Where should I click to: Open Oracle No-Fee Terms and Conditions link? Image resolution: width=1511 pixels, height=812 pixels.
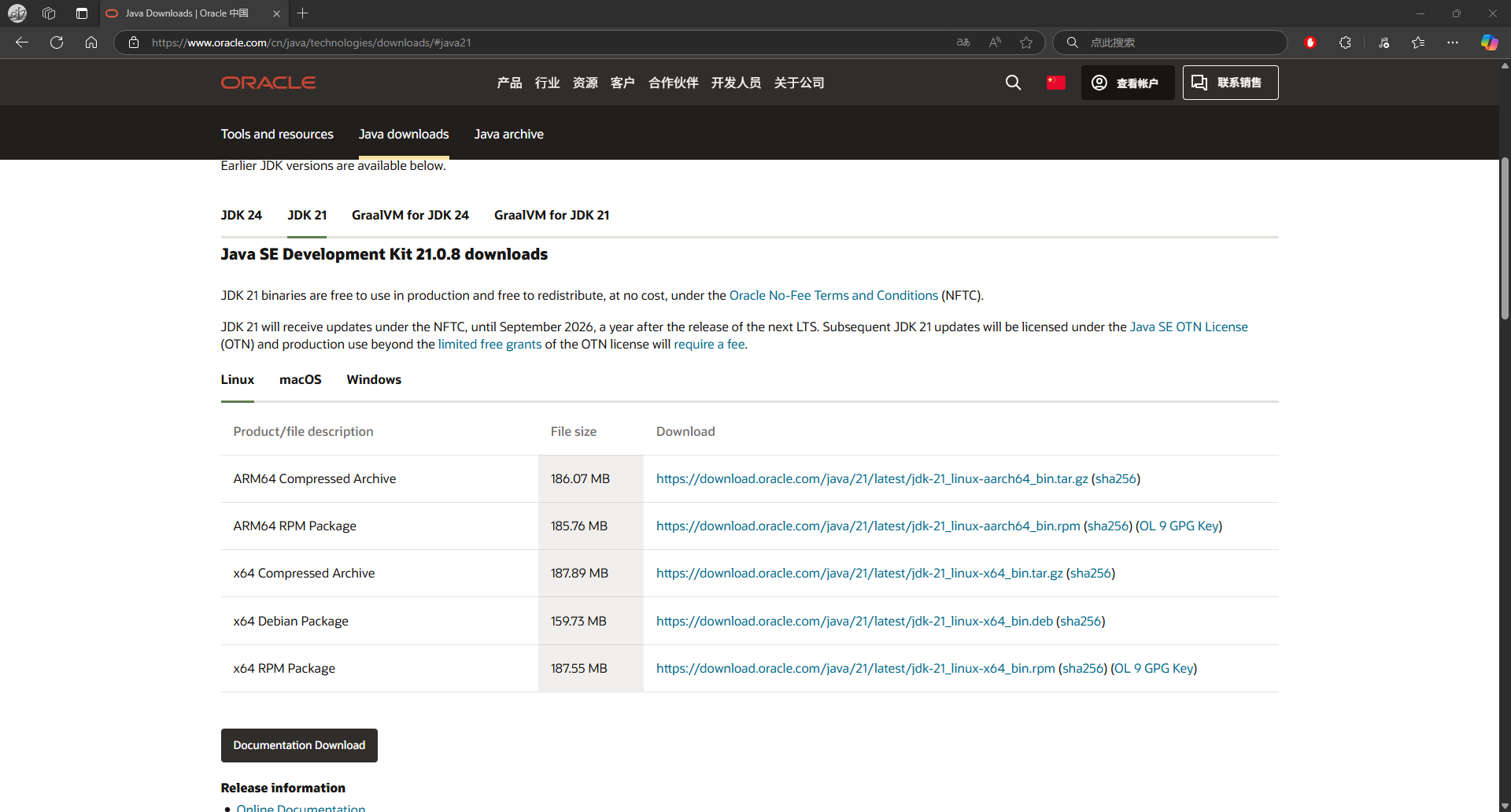coord(833,296)
